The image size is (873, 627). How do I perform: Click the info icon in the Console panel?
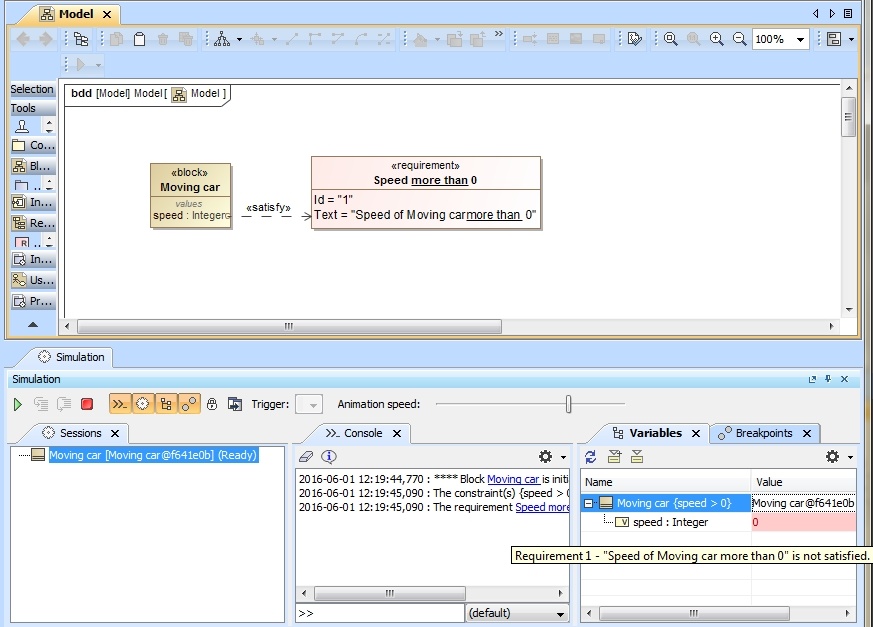[328, 457]
